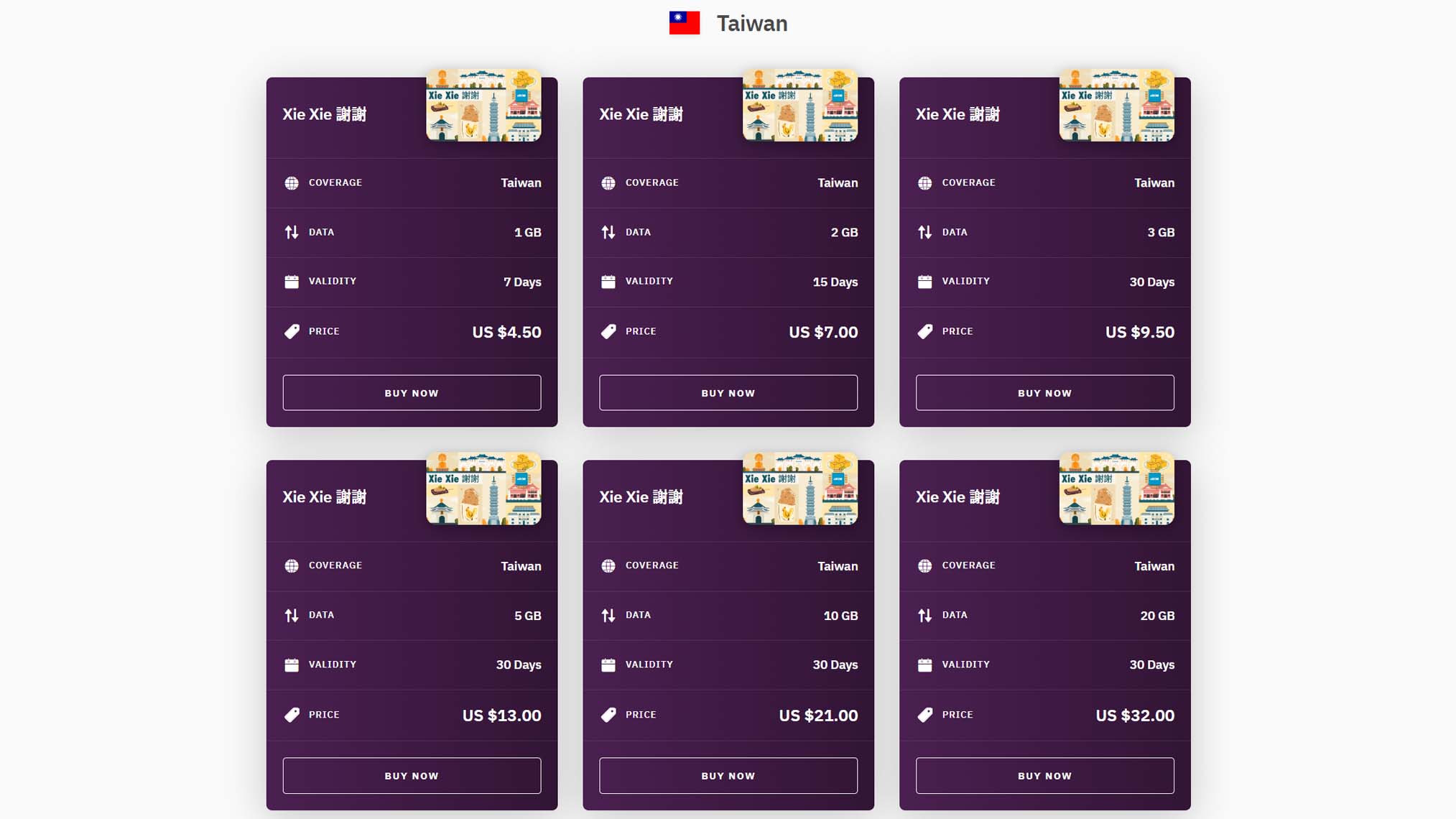
Task: Open the 1 GB card illustration thumbnail
Action: [x=483, y=105]
